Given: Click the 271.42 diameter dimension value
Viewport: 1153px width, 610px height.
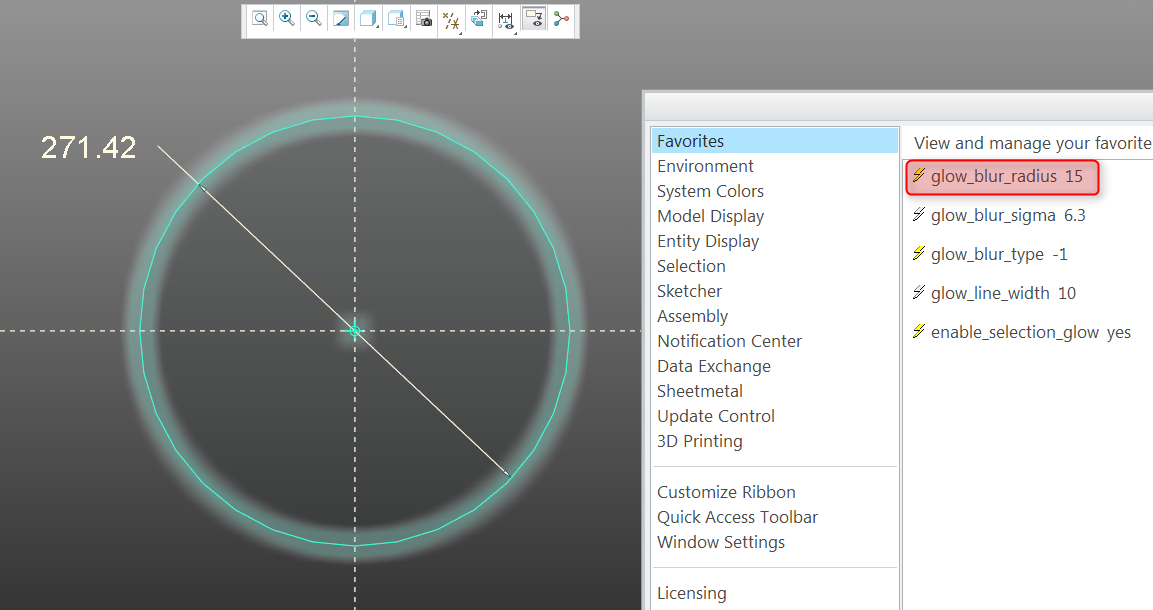Looking at the screenshot, I should (x=88, y=148).
